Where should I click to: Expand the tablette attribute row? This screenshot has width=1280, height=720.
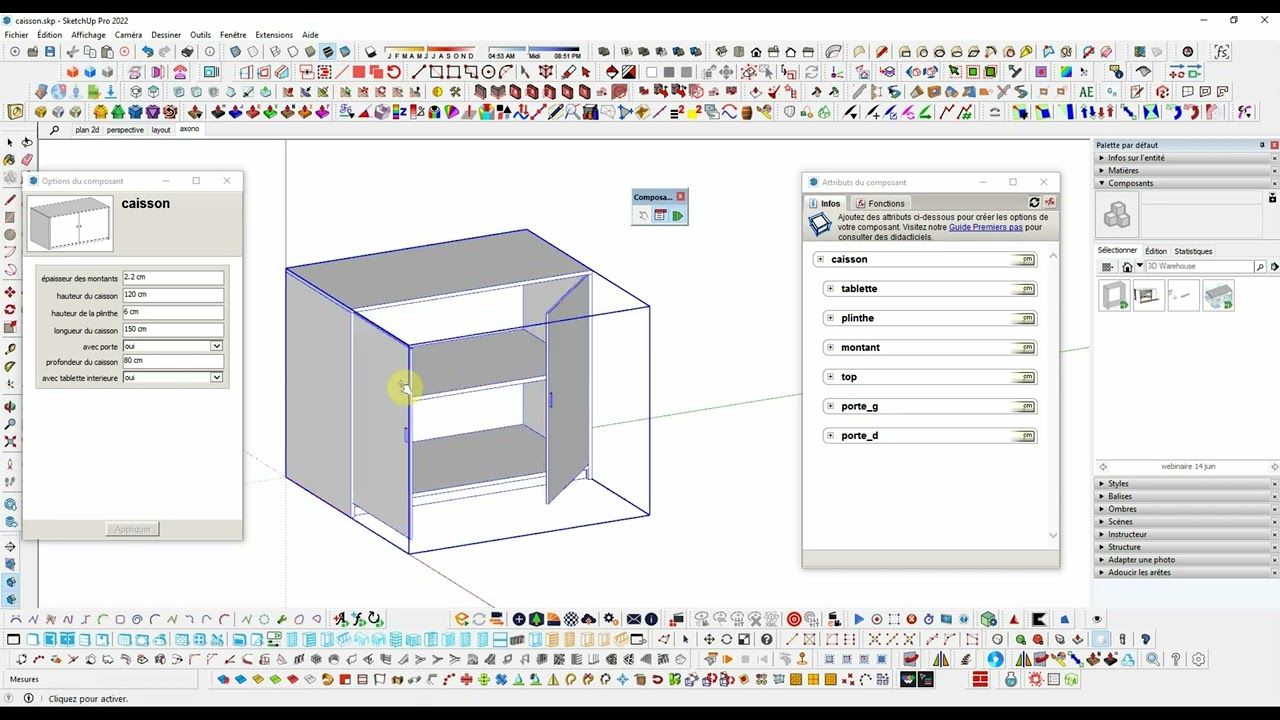coord(830,289)
